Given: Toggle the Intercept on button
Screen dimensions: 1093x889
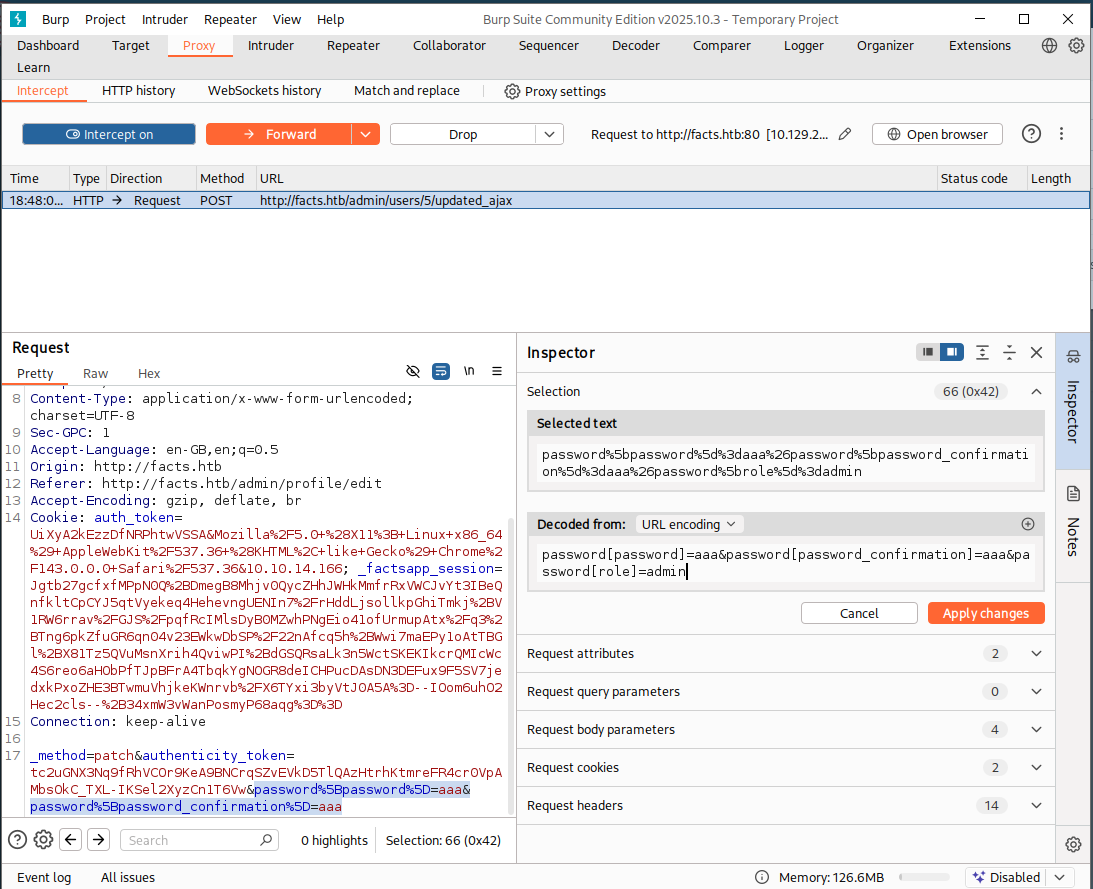Looking at the screenshot, I should pyautogui.click(x=109, y=135).
